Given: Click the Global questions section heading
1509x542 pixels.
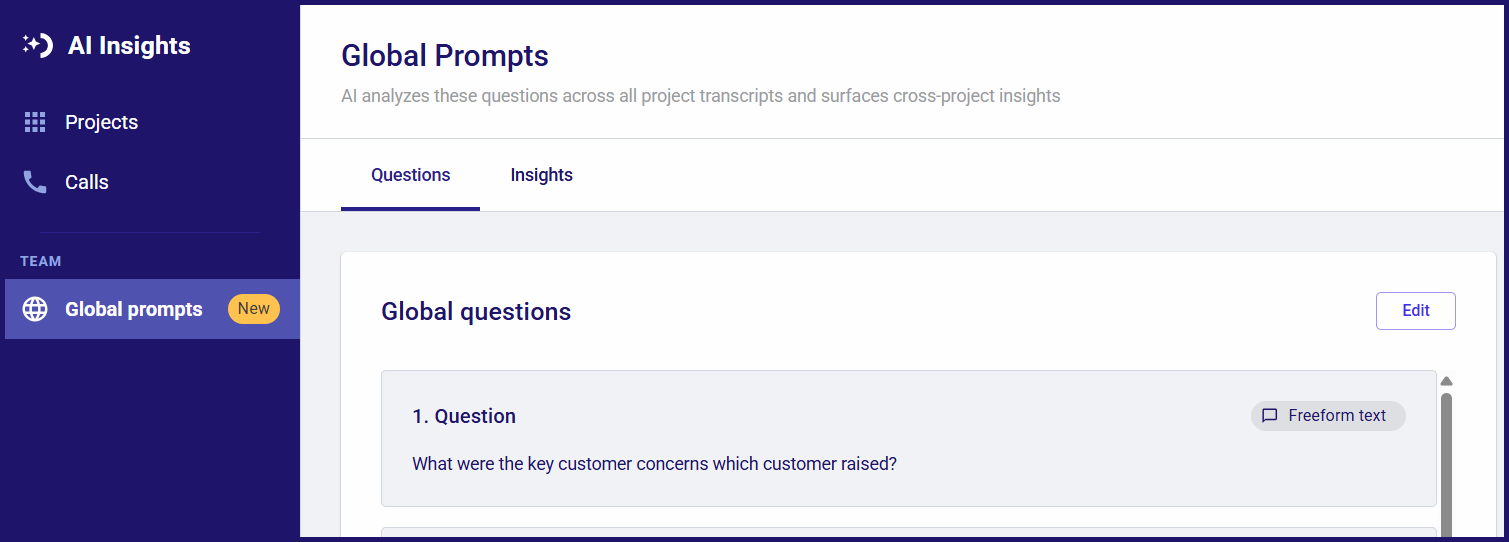Looking at the screenshot, I should click(476, 312).
